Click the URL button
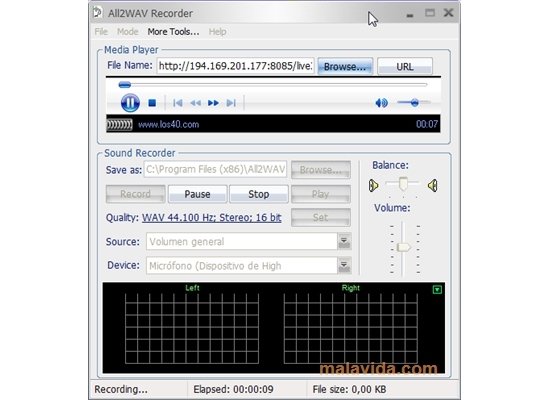The image size is (550, 400). (x=405, y=66)
